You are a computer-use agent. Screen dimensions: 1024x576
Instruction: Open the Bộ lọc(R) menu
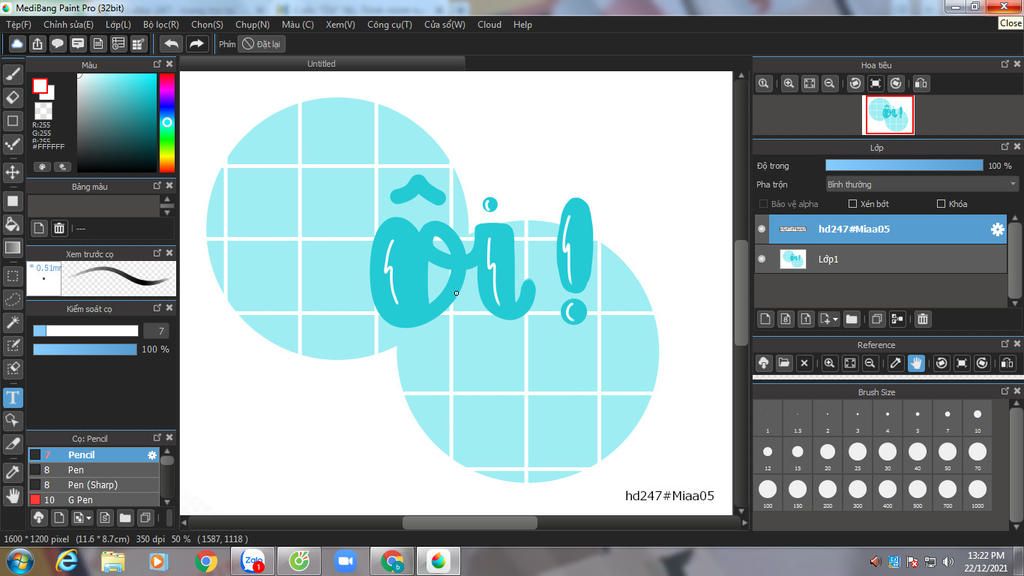click(x=161, y=24)
